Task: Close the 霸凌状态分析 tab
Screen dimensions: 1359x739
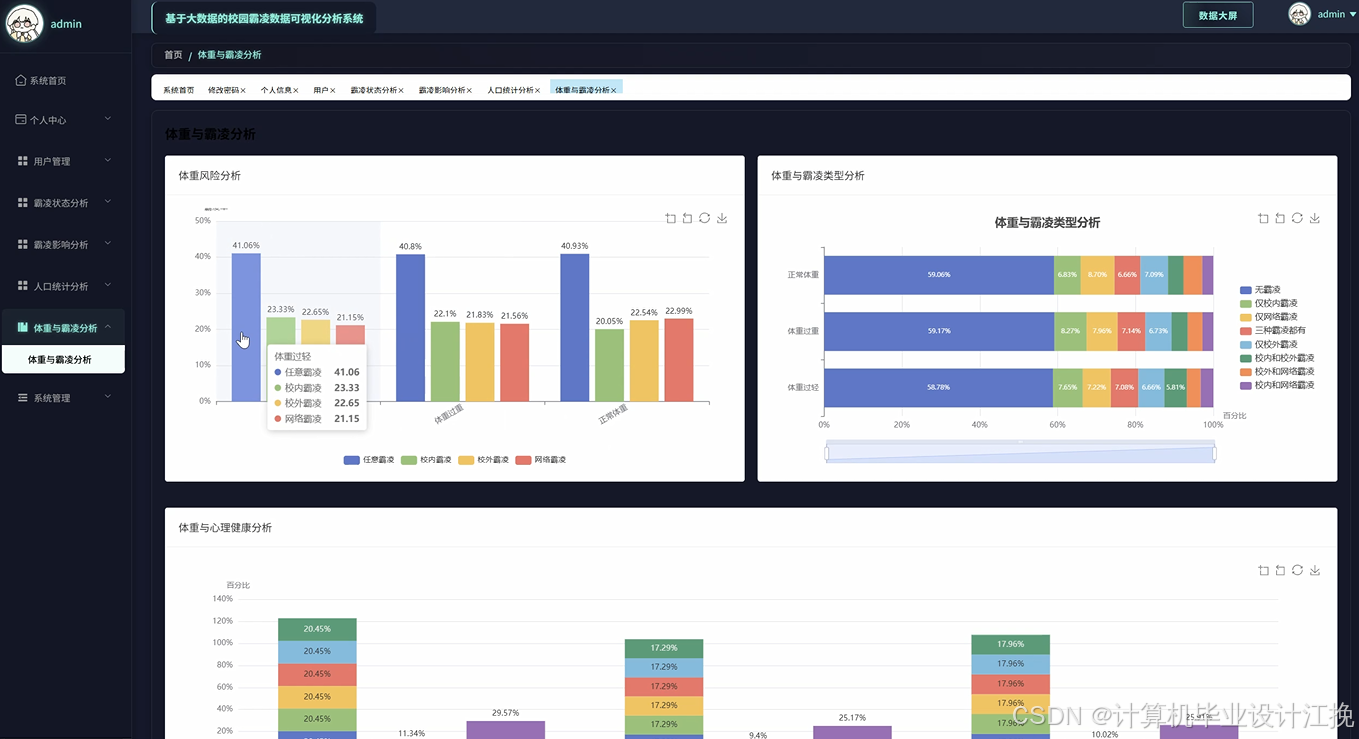Action: [401, 90]
